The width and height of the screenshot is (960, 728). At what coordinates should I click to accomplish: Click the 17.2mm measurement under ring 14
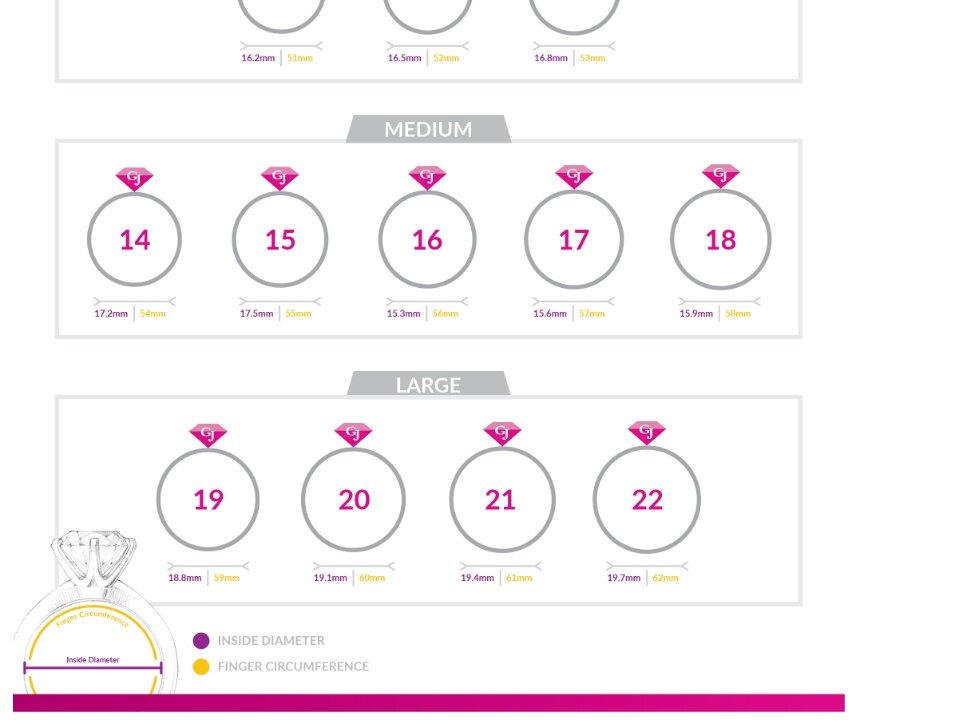click(x=111, y=314)
